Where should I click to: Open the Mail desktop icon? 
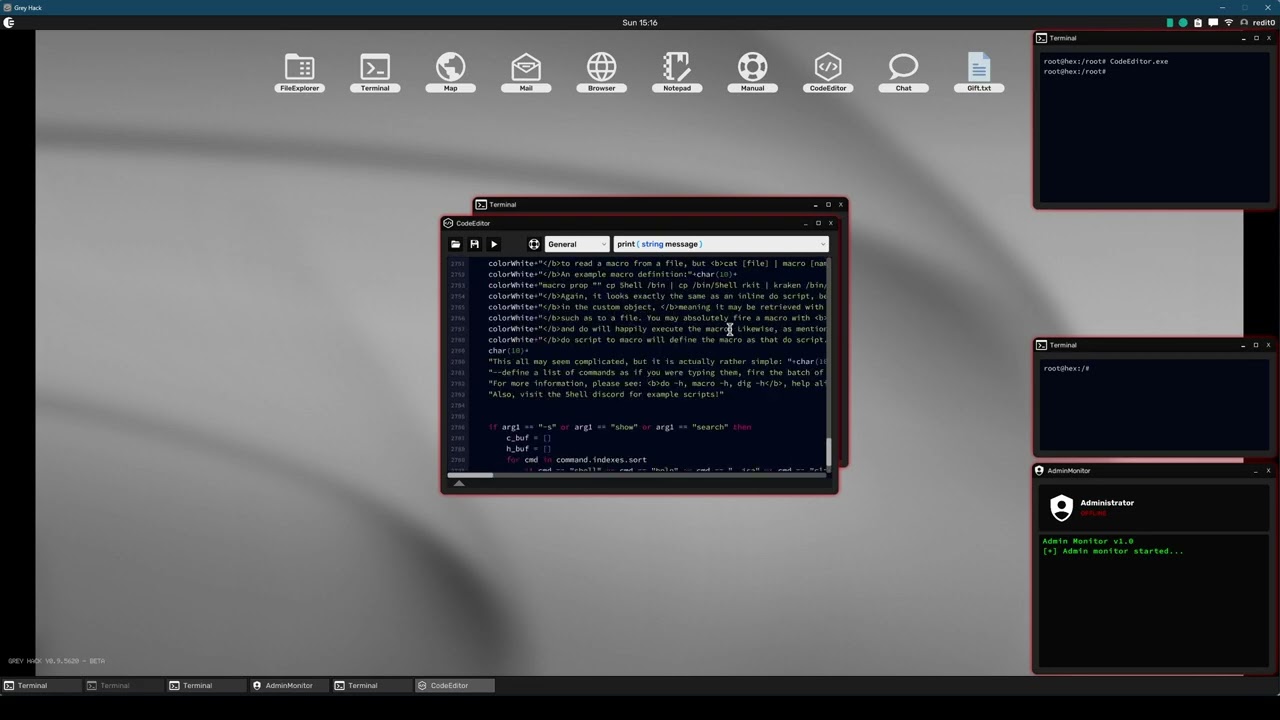pyautogui.click(x=526, y=73)
